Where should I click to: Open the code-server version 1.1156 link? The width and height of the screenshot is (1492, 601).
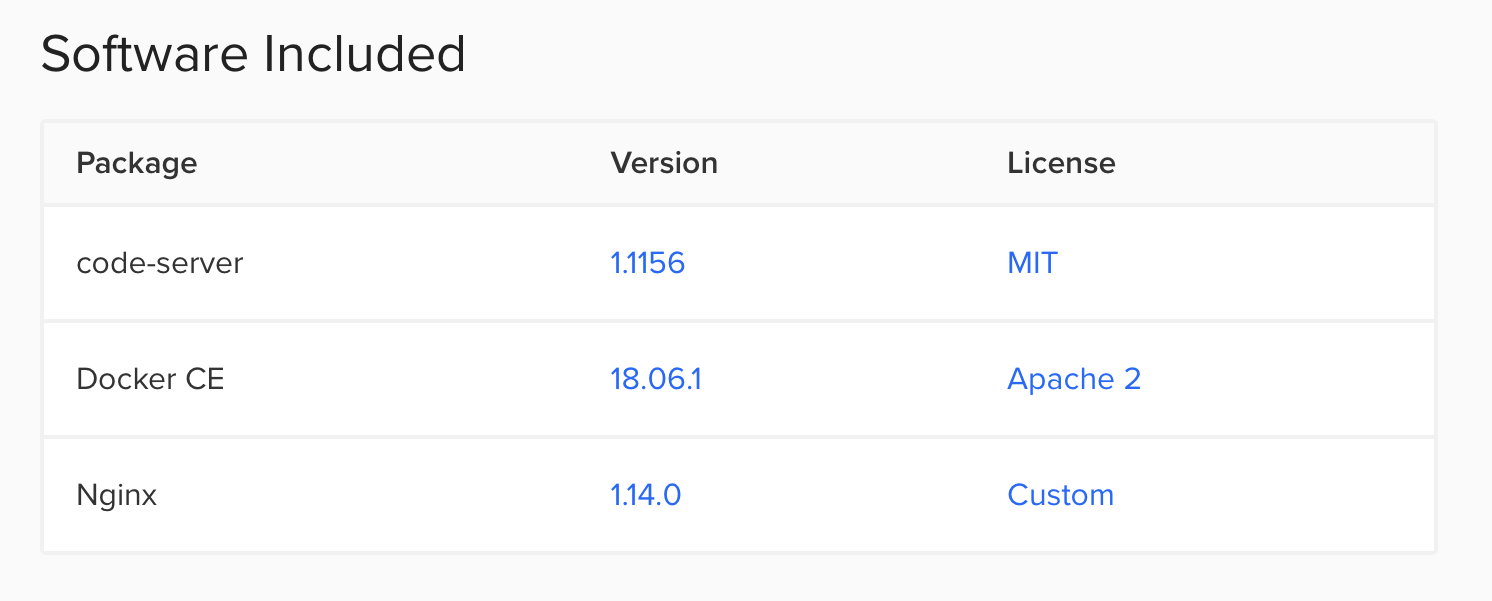pyautogui.click(x=647, y=263)
